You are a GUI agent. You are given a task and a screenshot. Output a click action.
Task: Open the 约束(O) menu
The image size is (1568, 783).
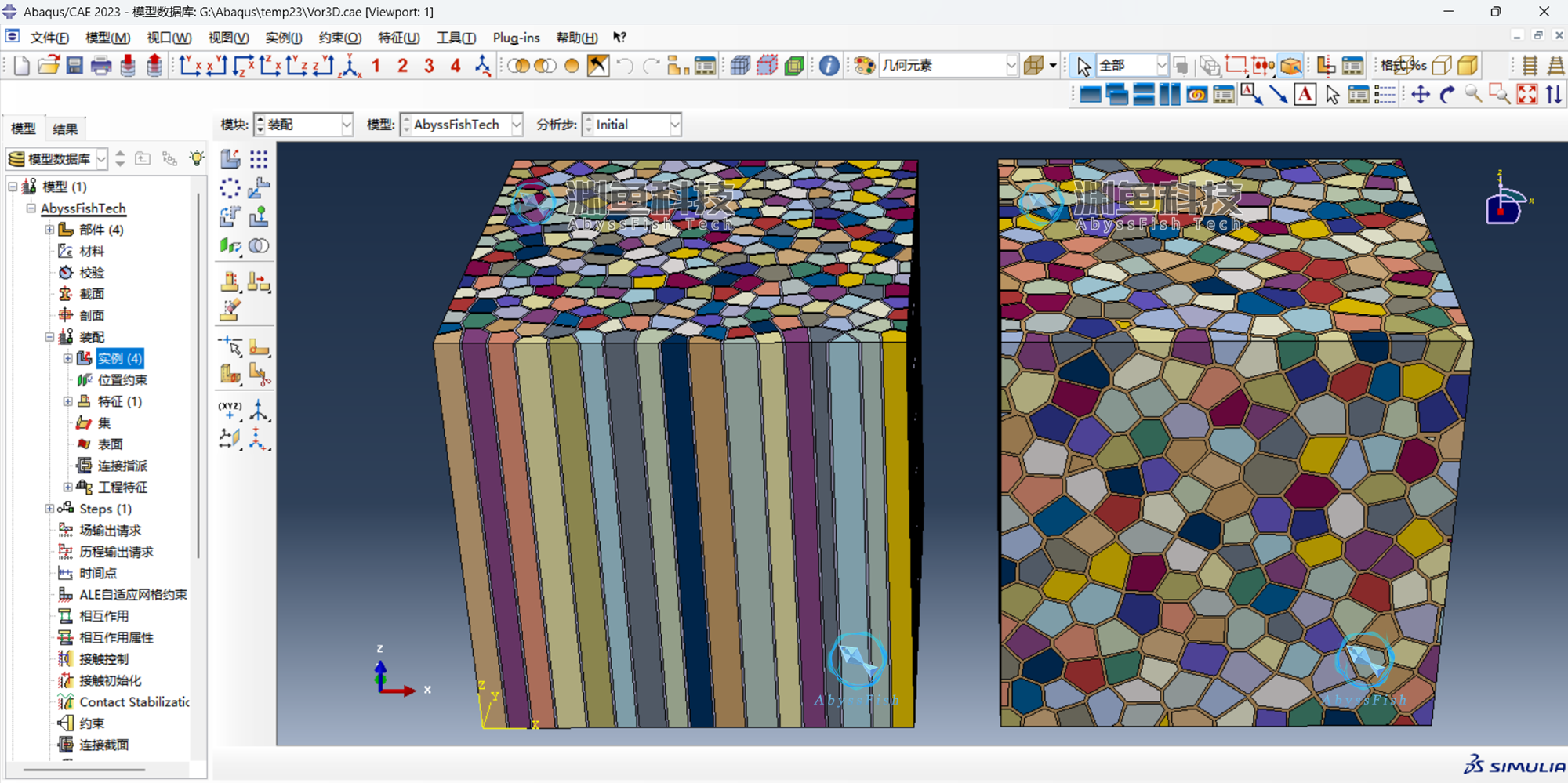tap(340, 38)
